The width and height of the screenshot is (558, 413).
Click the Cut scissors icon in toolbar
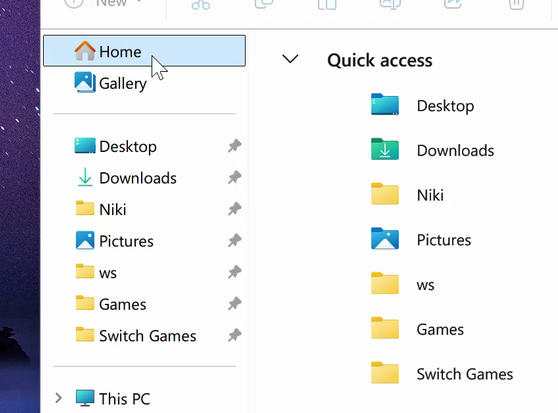201,5
